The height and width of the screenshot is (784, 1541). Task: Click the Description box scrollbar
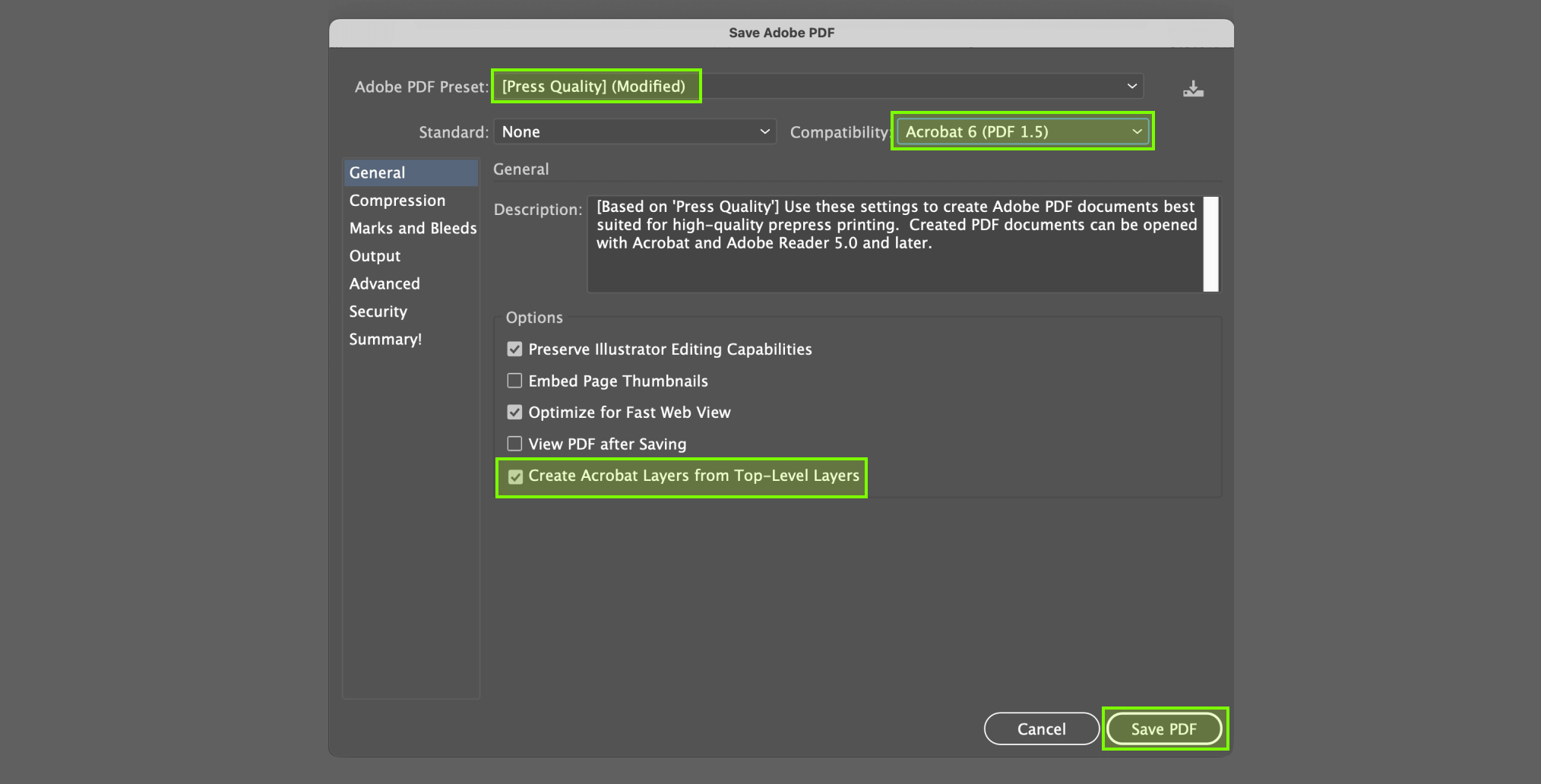[x=1211, y=244]
